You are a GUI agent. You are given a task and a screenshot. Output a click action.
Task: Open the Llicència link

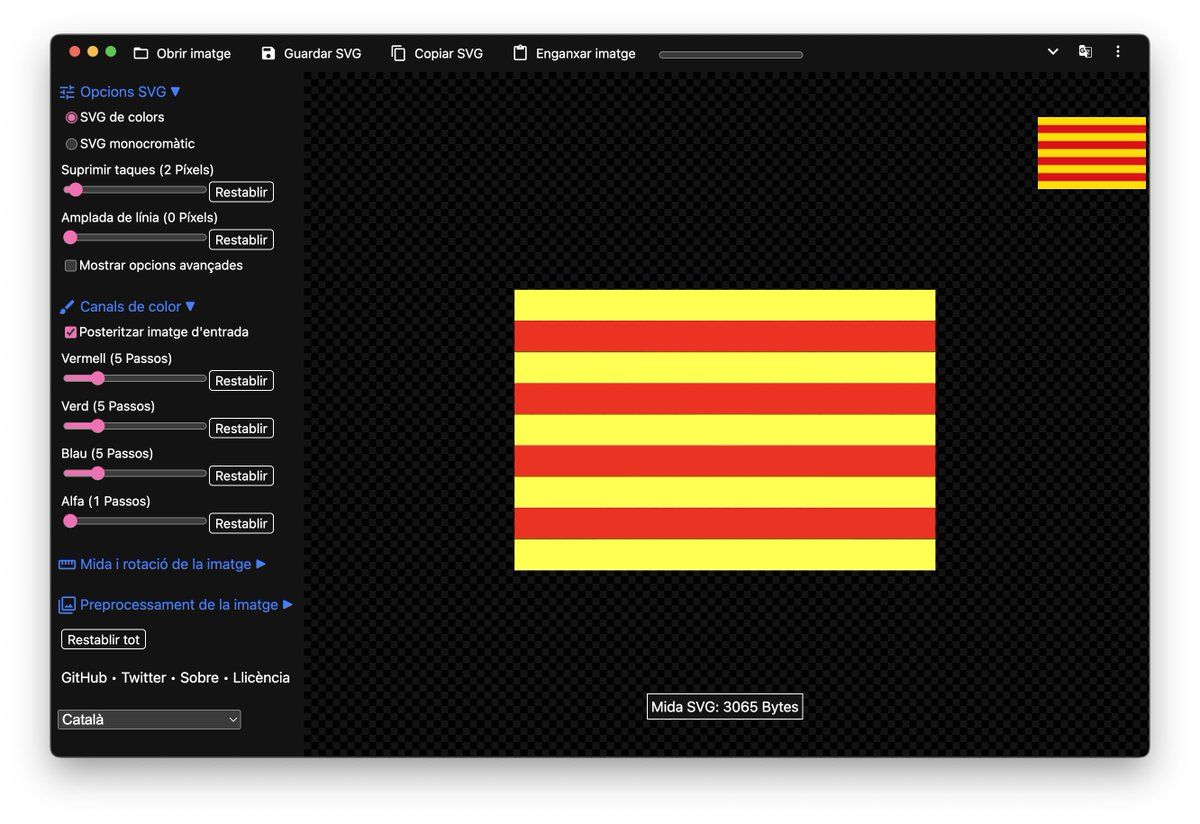click(x=261, y=678)
